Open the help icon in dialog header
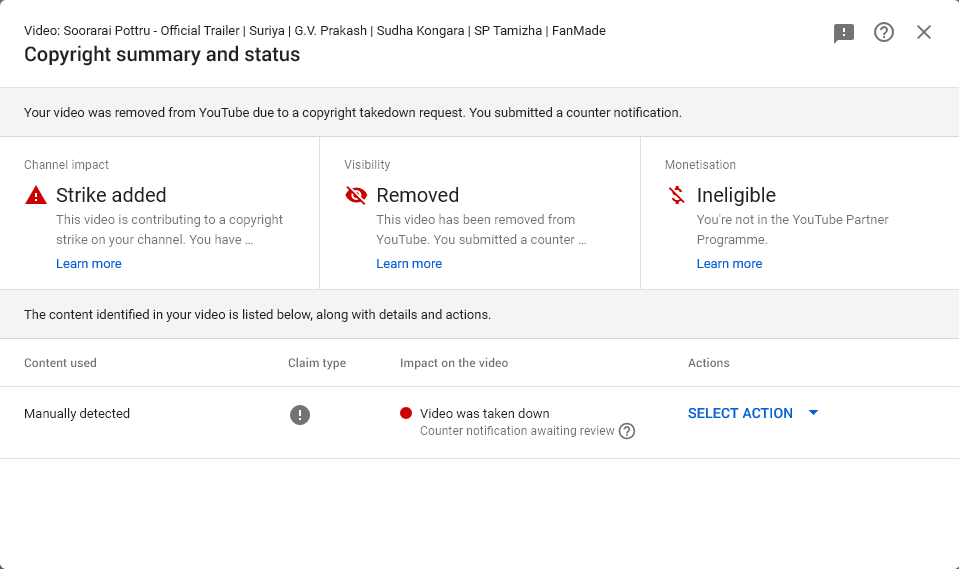The width and height of the screenshot is (959, 569). 884,32
